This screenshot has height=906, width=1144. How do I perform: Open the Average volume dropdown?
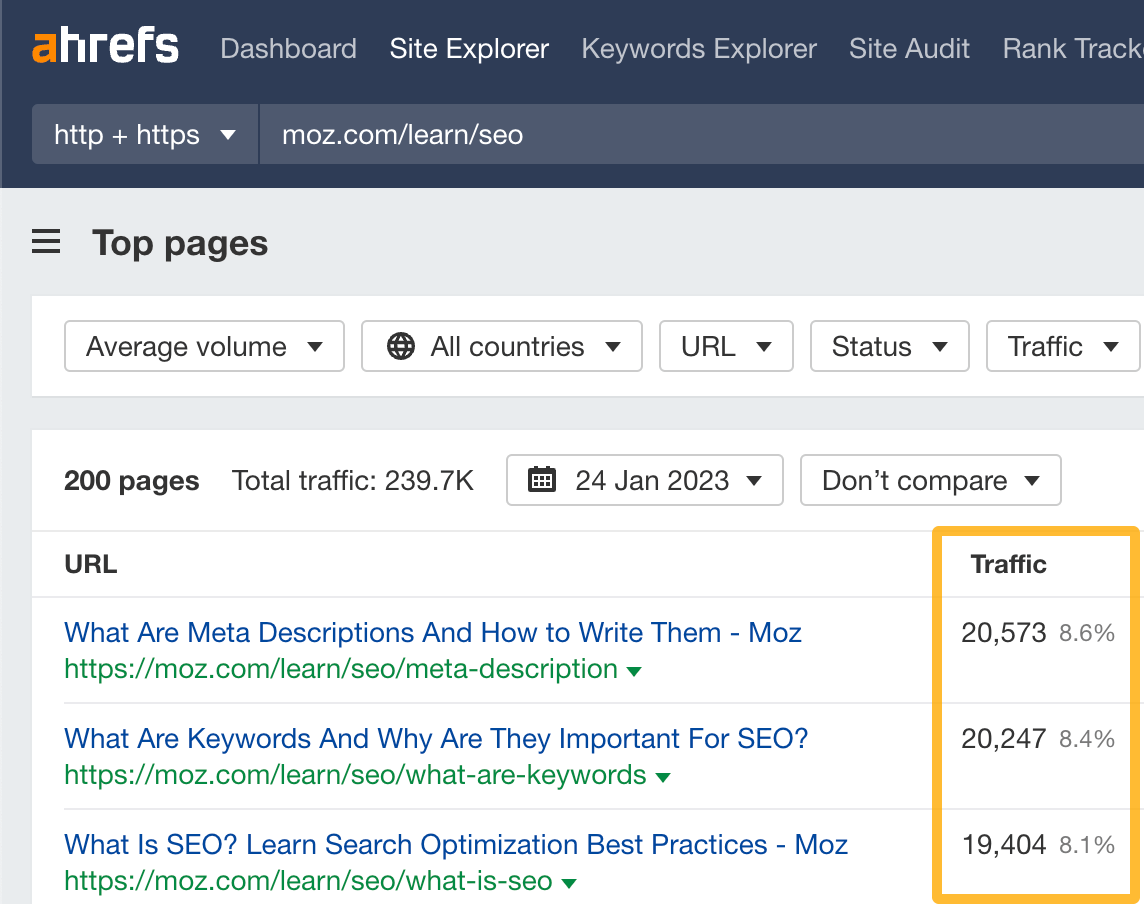[x=204, y=346]
